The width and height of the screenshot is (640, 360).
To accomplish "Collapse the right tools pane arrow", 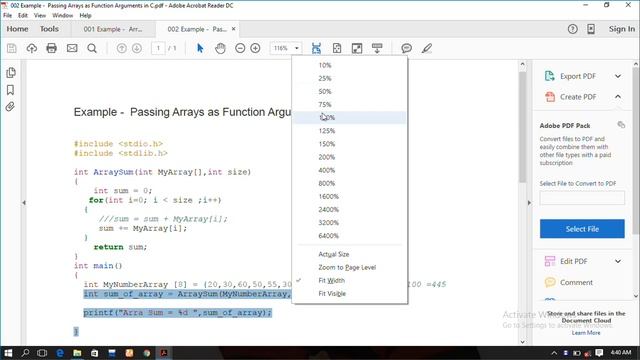I will coord(529,202).
